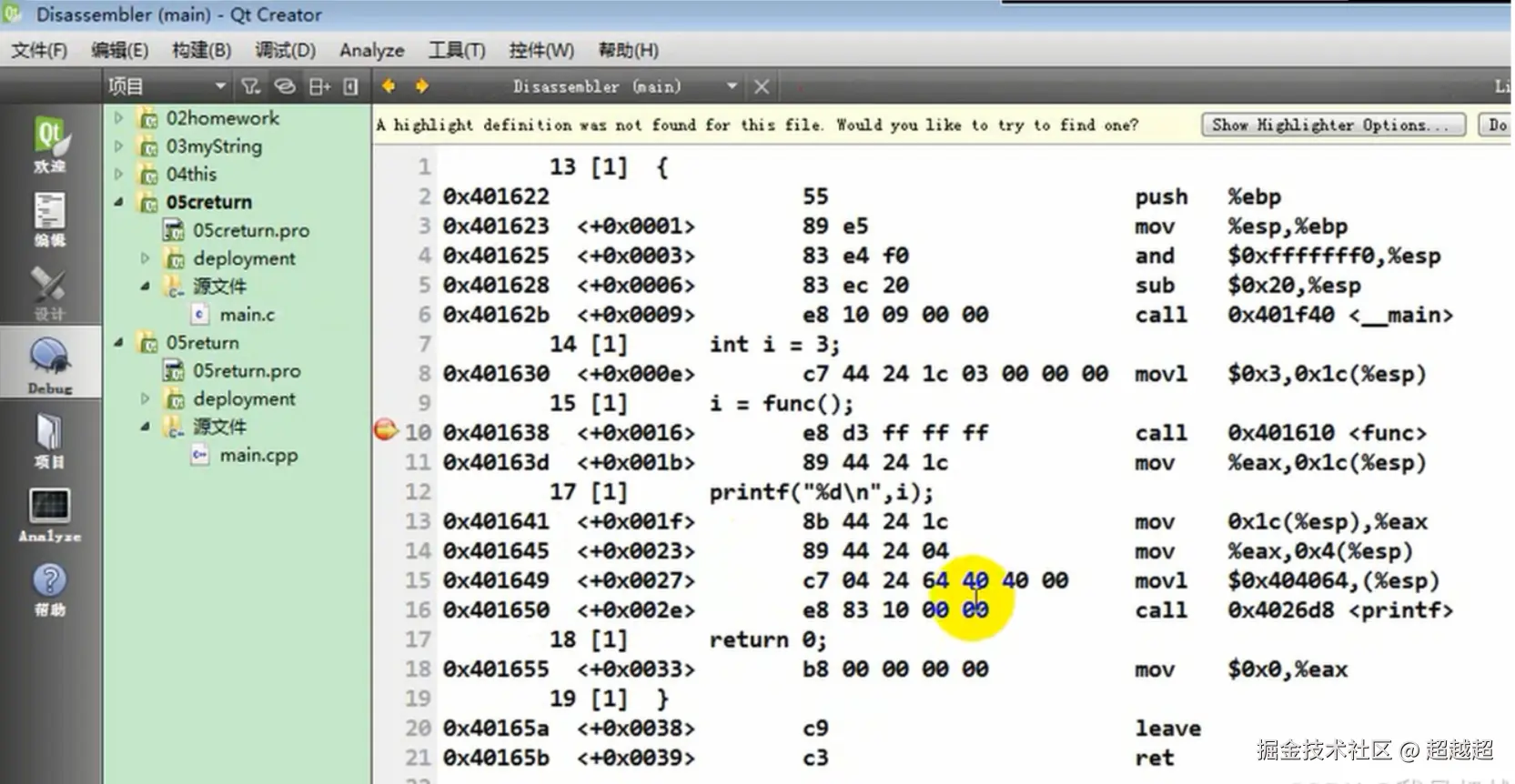Open the 工具(T) menu

457,50
